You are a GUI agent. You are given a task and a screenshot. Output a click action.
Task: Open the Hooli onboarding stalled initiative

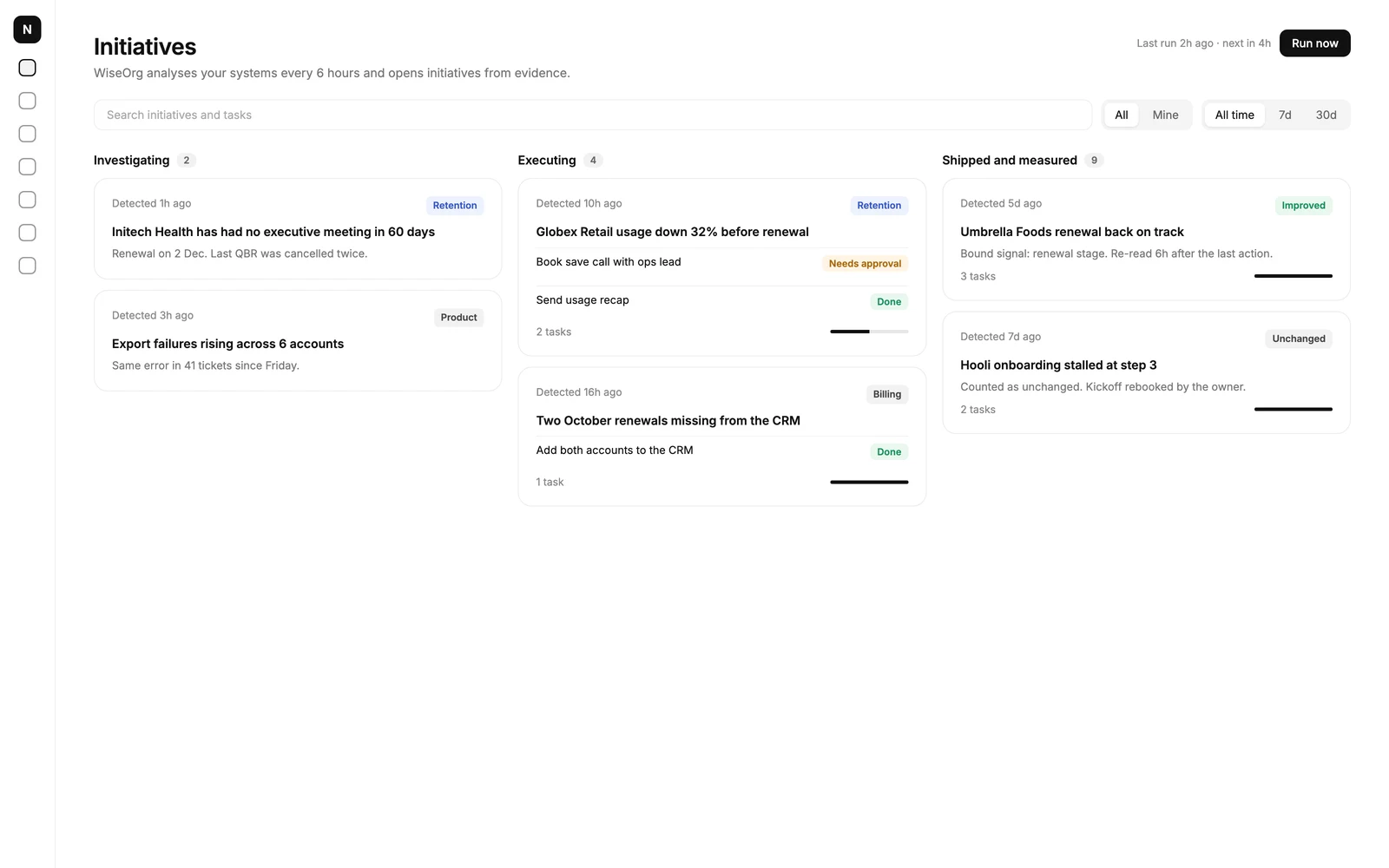click(1058, 365)
